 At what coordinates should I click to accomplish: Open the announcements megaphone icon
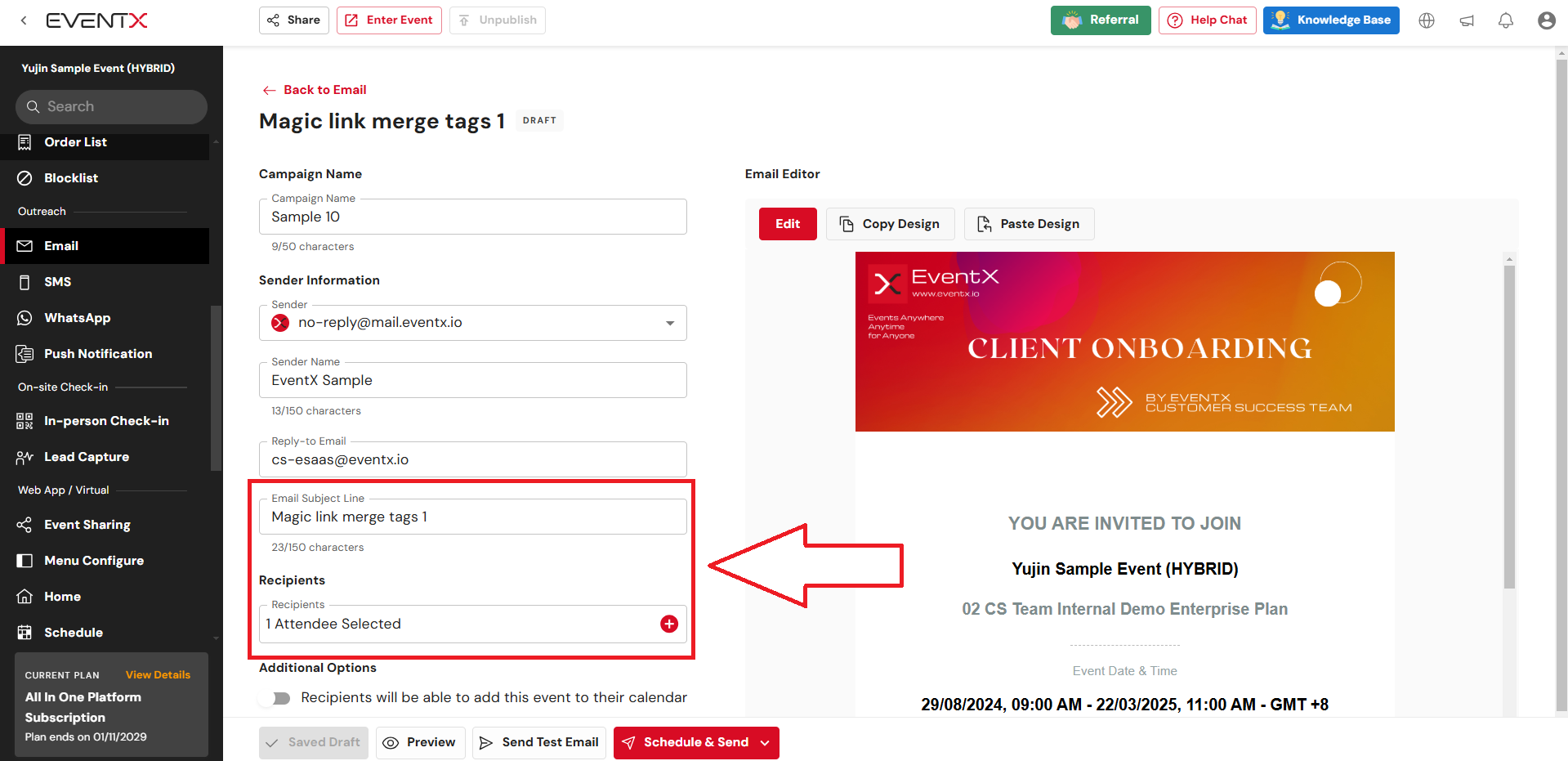pyautogui.click(x=1467, y=20)
